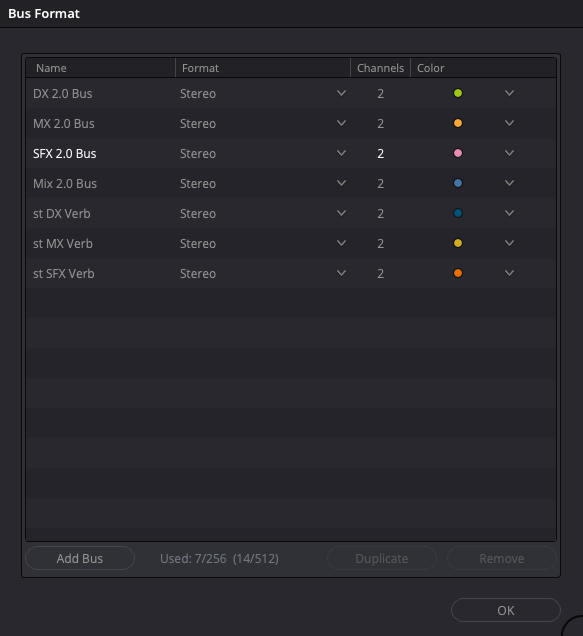This screenshot has height=636, width=583.
Task: Open format dropdown for DX 2.0 Bus
Action: coord(341,93)
